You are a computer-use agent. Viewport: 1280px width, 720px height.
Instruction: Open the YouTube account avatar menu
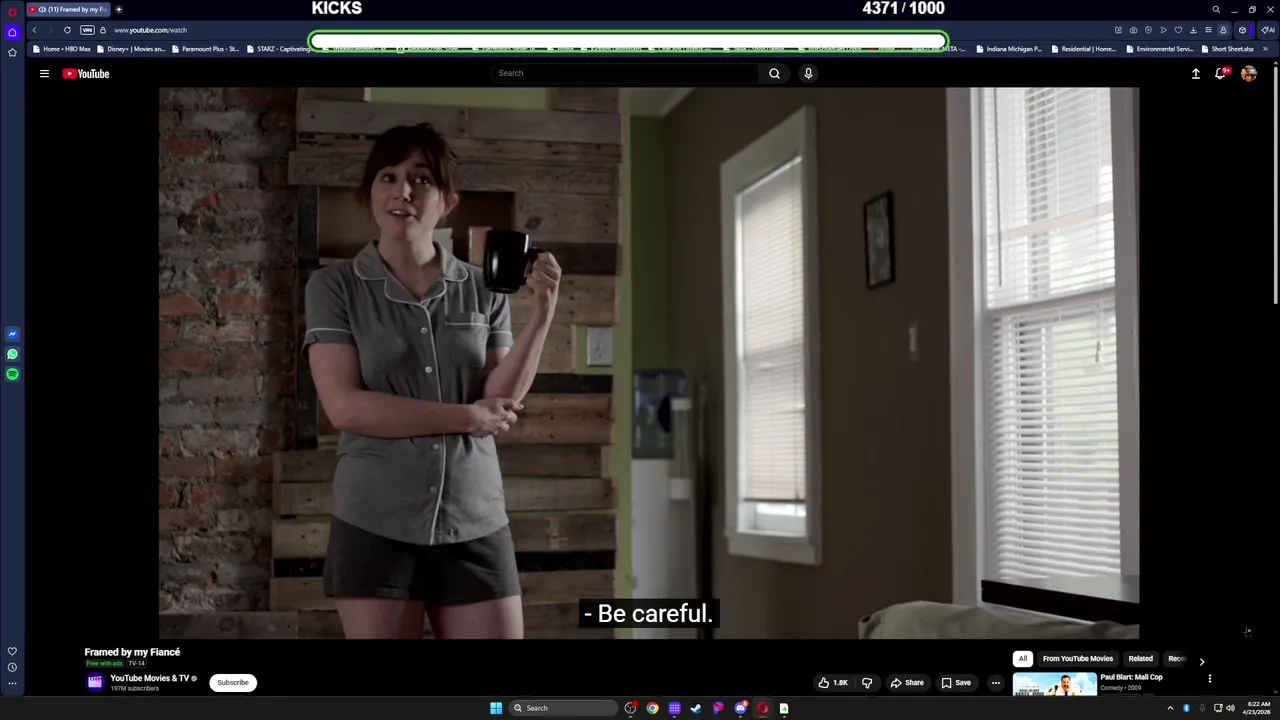1249,73
